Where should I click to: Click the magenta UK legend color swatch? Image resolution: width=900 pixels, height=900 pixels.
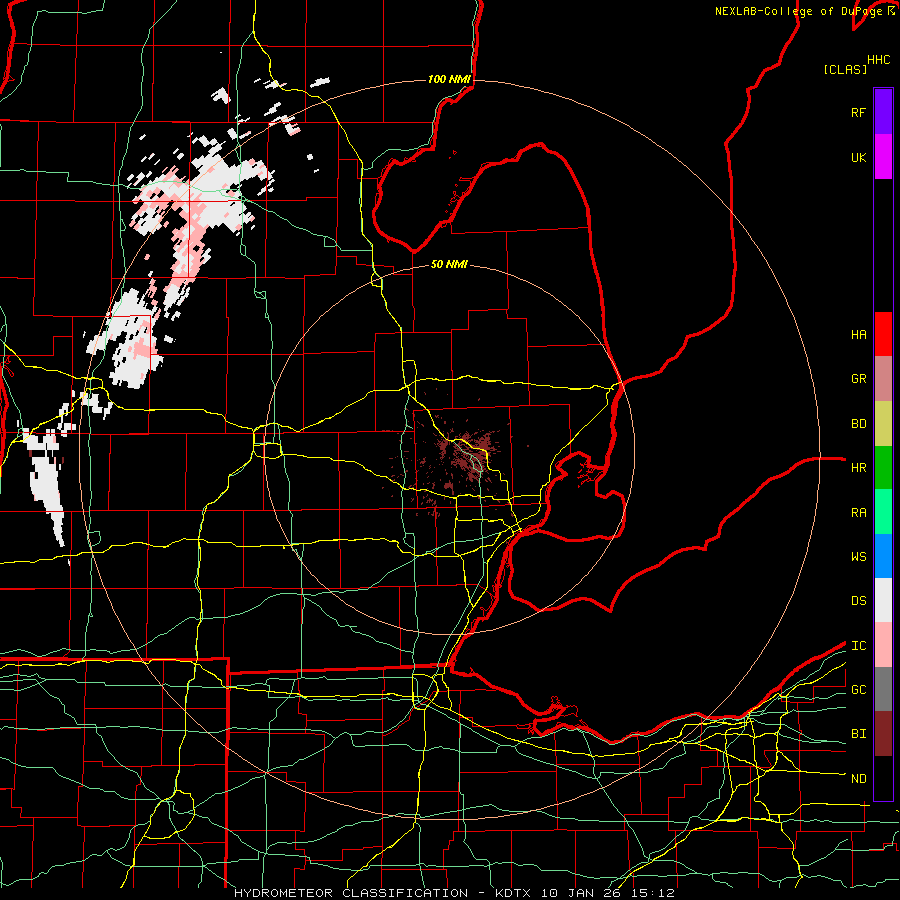pyautogui.click(x=883, y=156)
